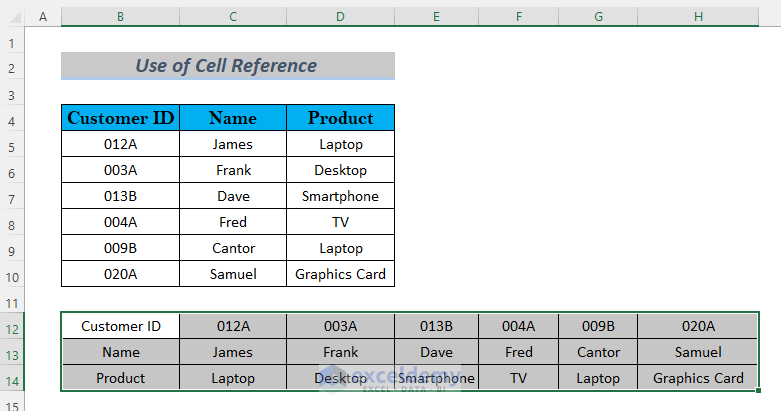Select cell Laptop in column C row 14
Screen dimensions: 781x411
pyautogui.click(x=233, y=378)
